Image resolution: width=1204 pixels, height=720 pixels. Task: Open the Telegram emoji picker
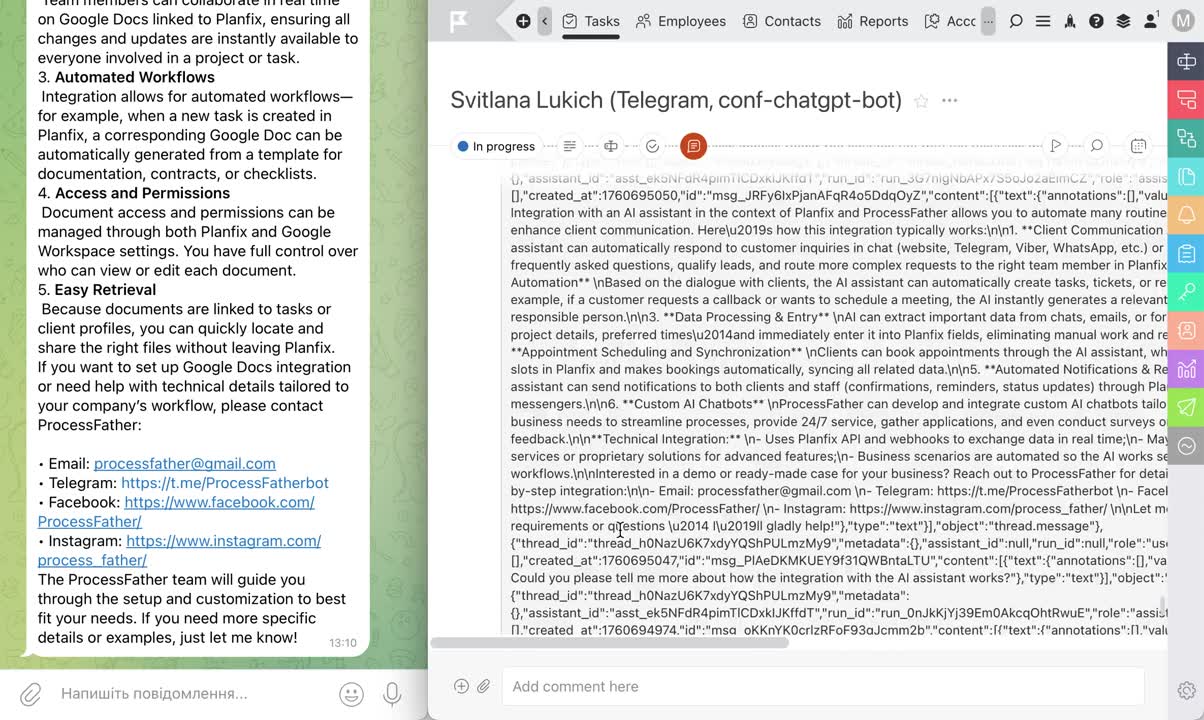click(351, 694)
